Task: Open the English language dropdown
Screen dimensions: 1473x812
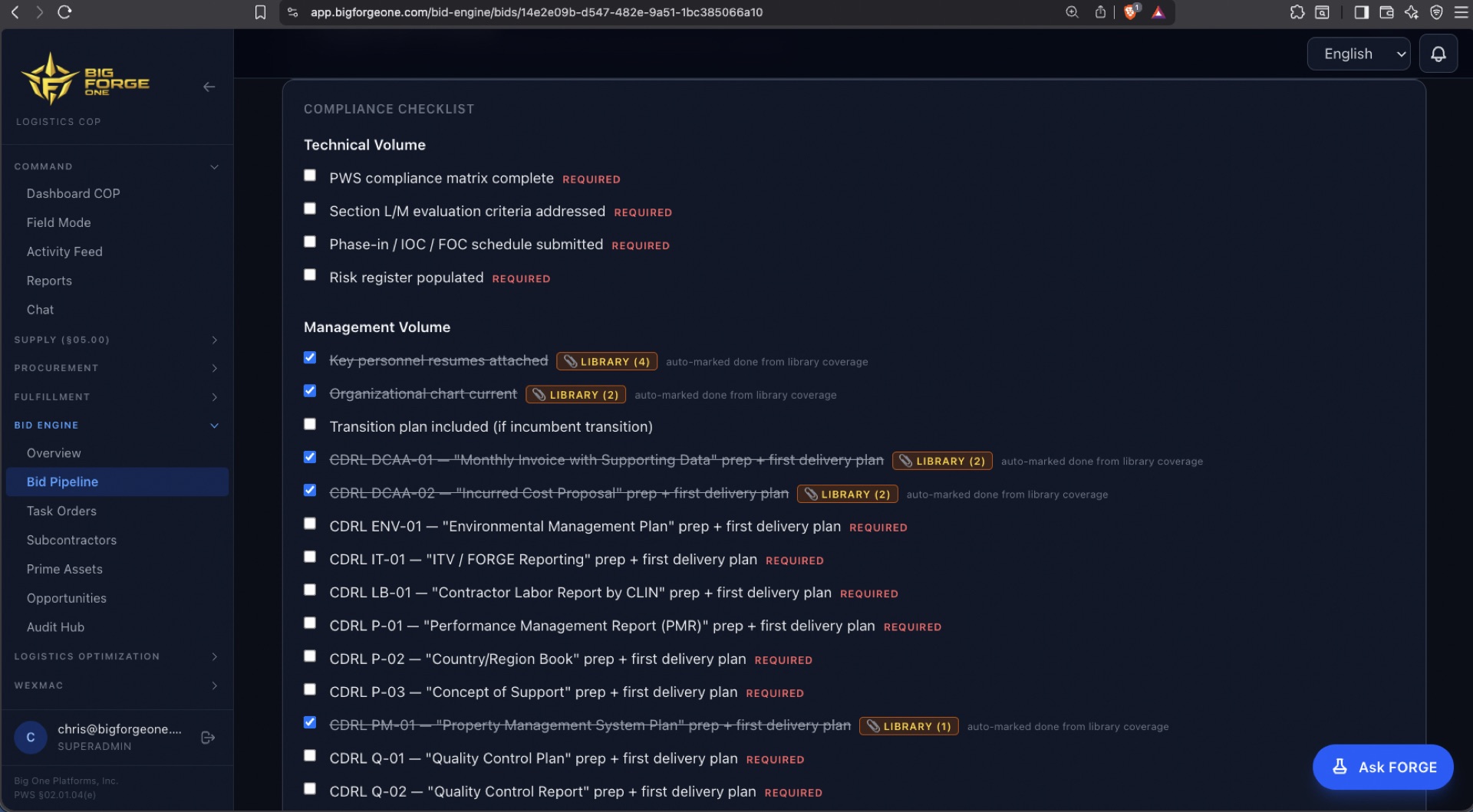Action: 1358,54
